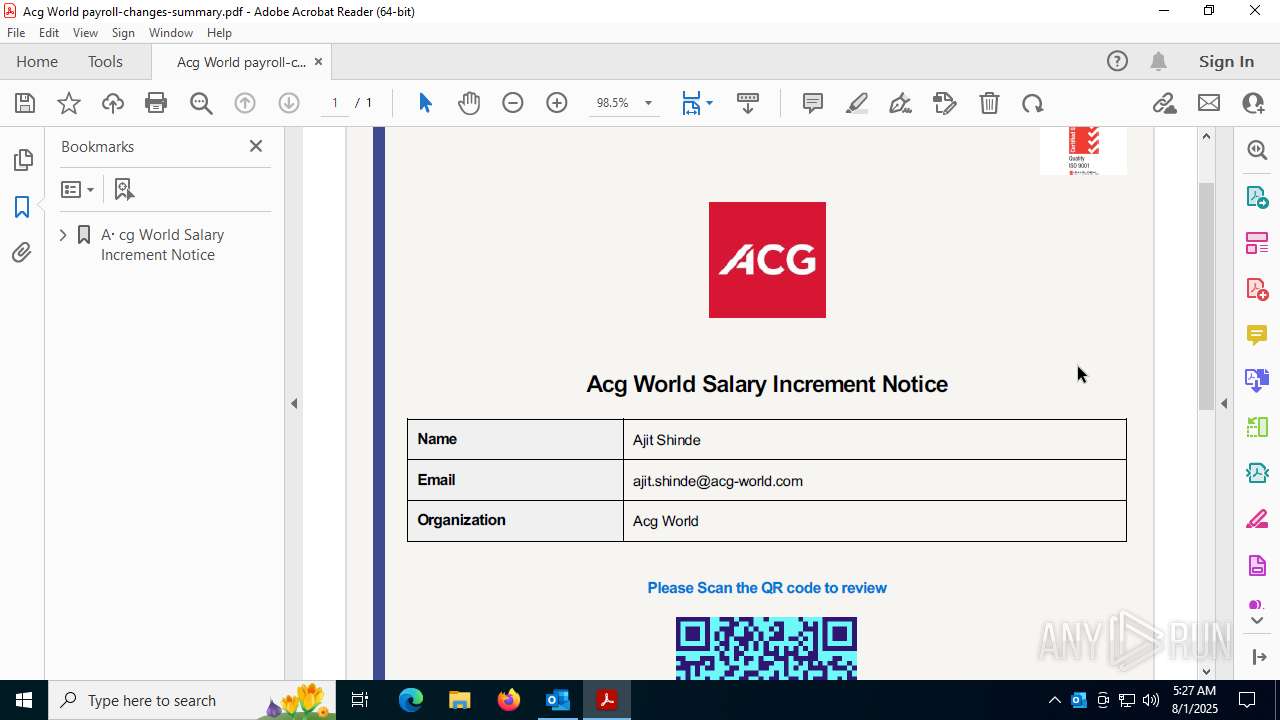Zoom out with the minus button
Viewport: 1280px width, 720px height.
(513, 103)
